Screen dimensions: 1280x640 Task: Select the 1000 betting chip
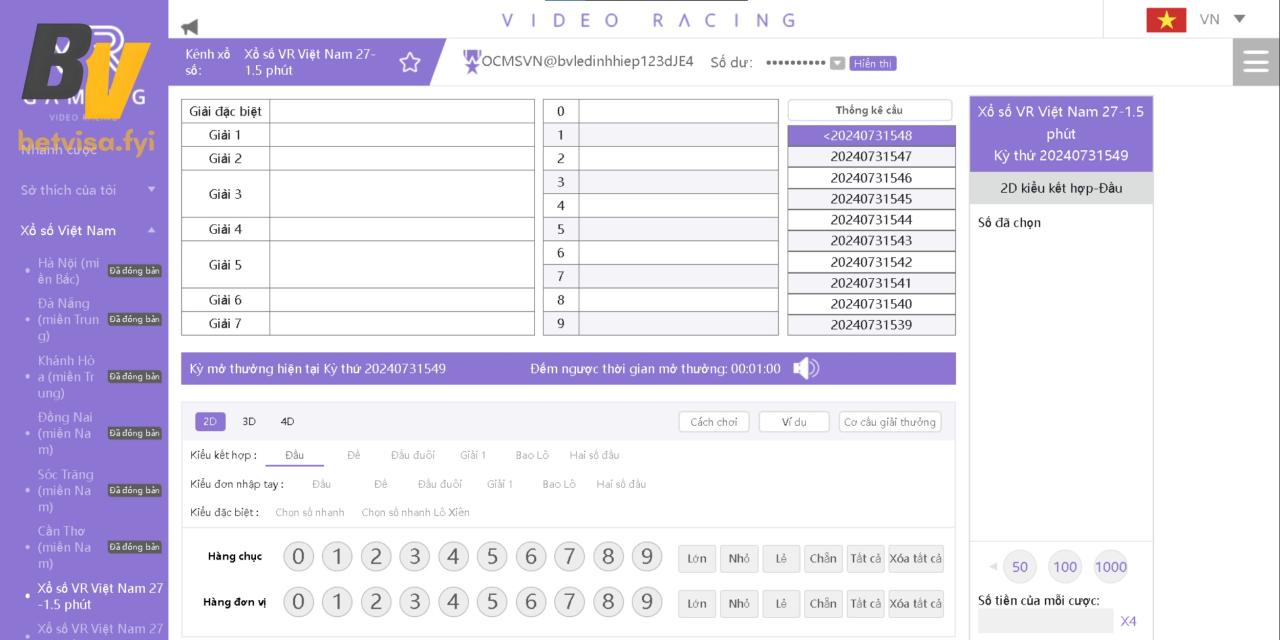[x=1110, y=567]
